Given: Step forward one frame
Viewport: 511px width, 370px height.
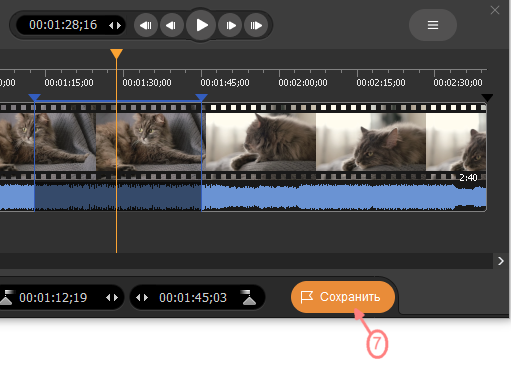Looking at the screenshot, I should 230,25.
